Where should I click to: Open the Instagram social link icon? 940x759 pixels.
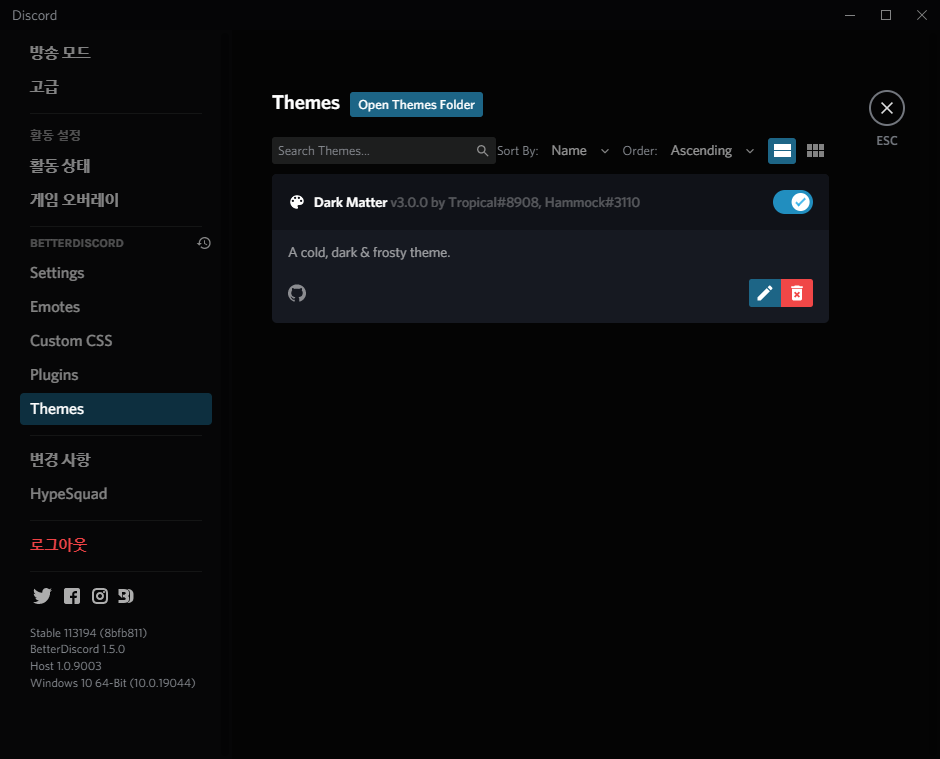(x=100, y=596)
